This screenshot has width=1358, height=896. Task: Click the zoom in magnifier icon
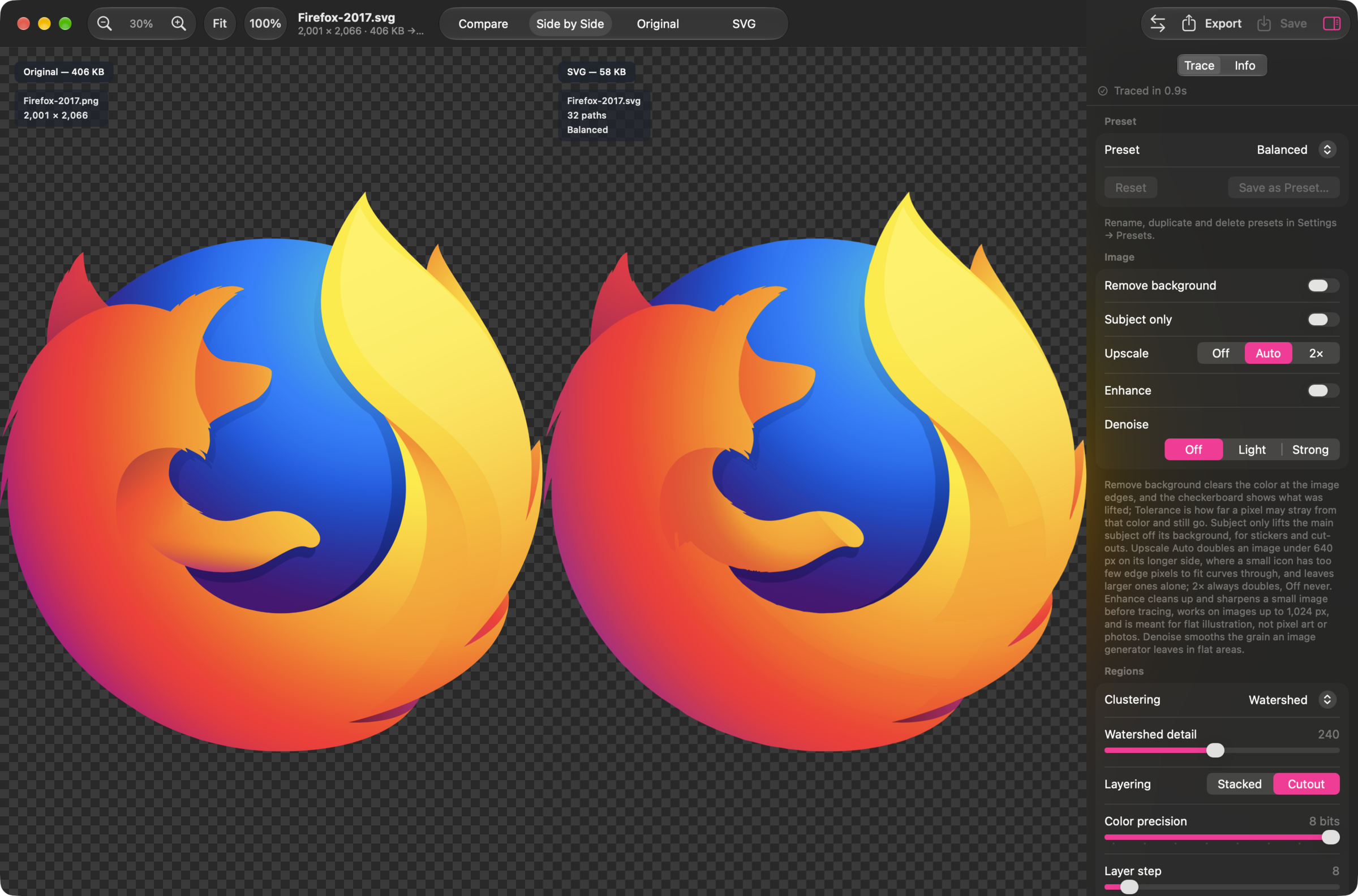(x=178, y=23)
